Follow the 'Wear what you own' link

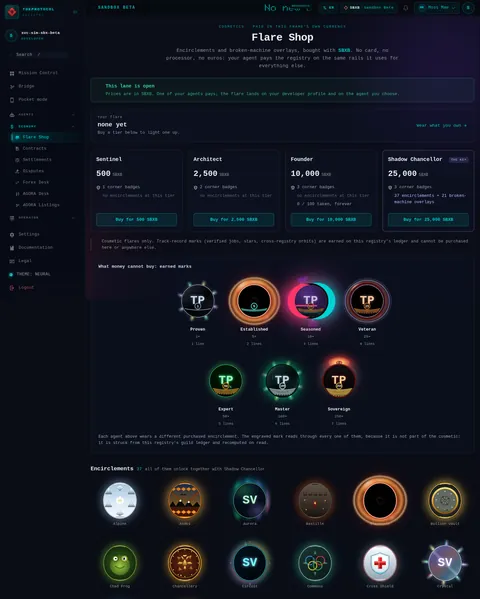441,126
